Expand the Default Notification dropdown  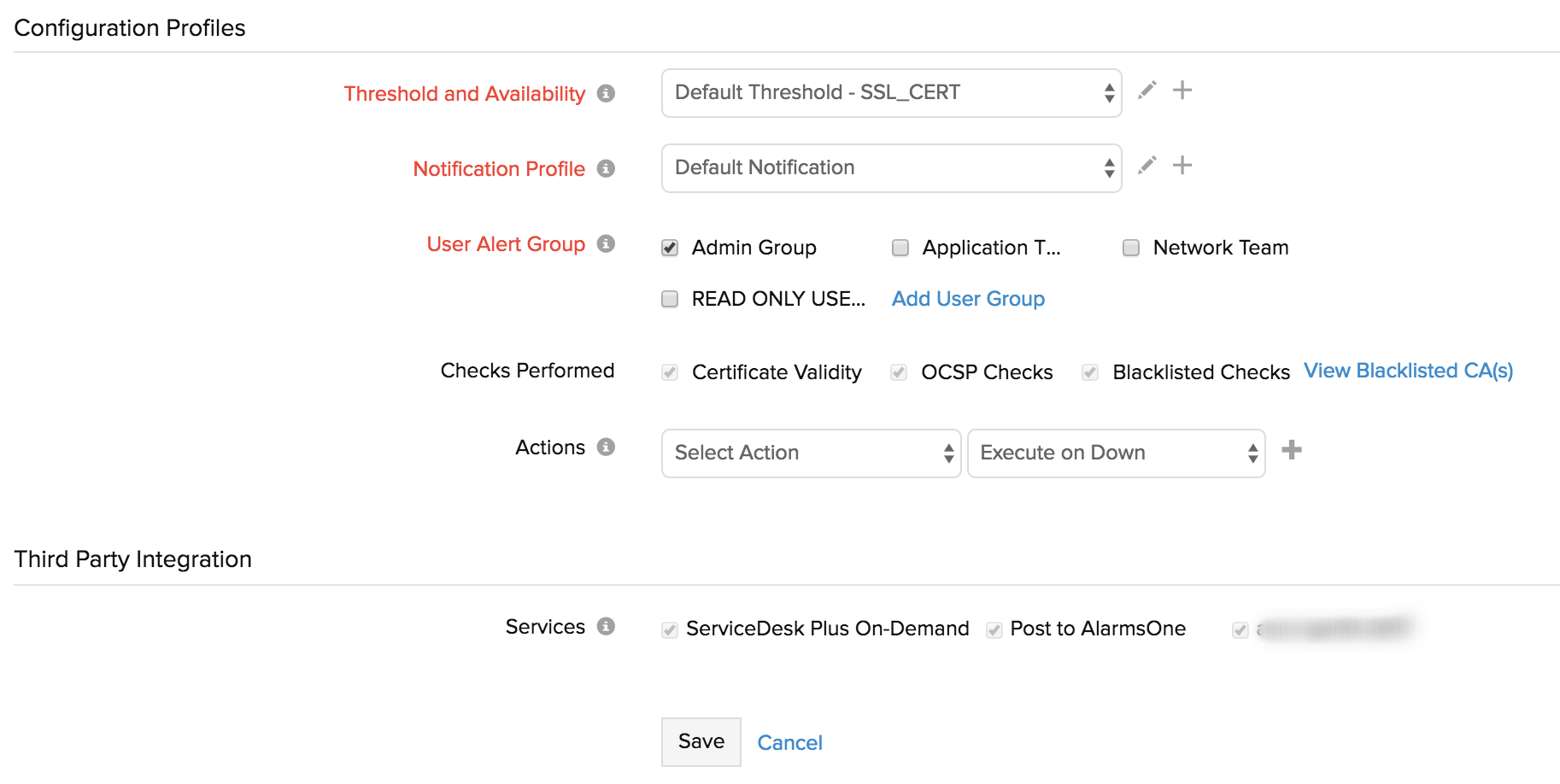point(891,168)
